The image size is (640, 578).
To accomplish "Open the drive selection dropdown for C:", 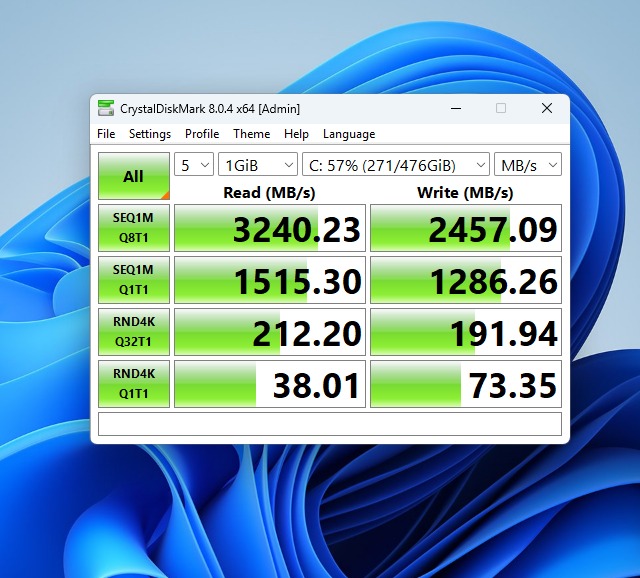I will [x=395, y=164].
